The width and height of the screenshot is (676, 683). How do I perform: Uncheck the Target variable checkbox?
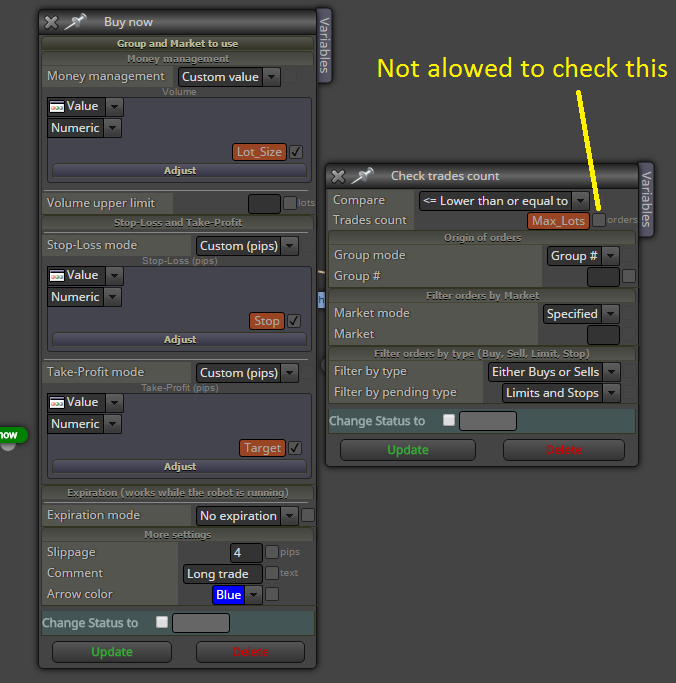295,448
